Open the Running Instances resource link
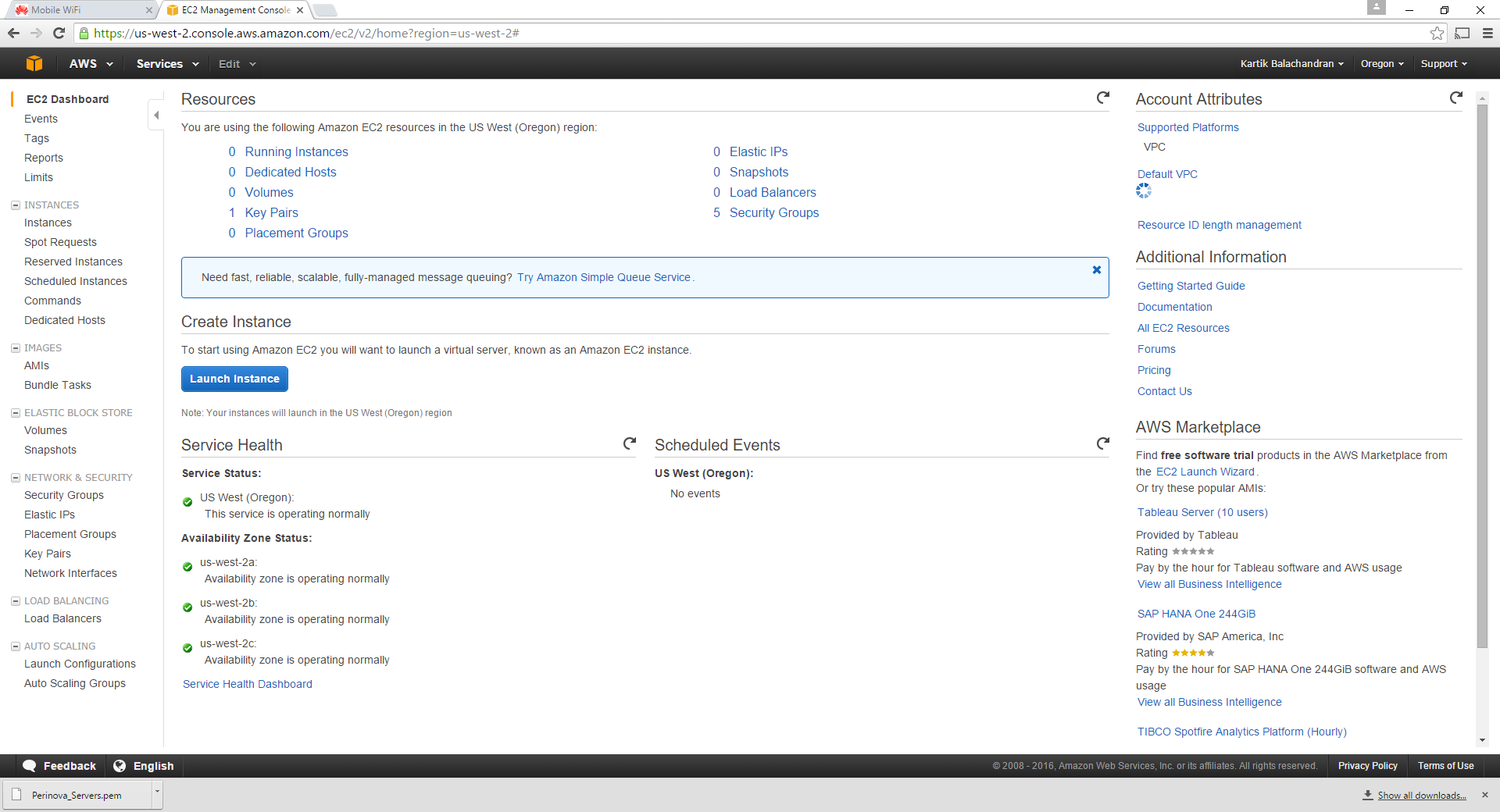Screen dimensions: 1500x812 click(296, 151)
